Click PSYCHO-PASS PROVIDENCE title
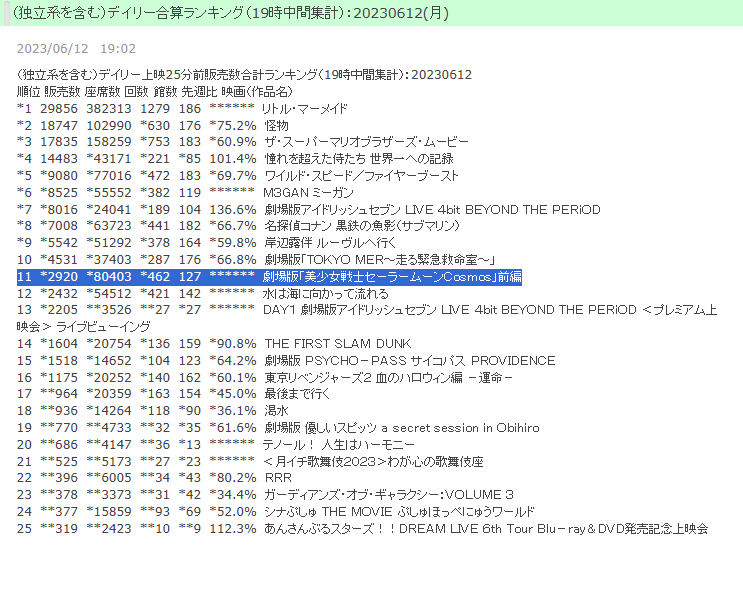743x596 pixels. point(410,361)
